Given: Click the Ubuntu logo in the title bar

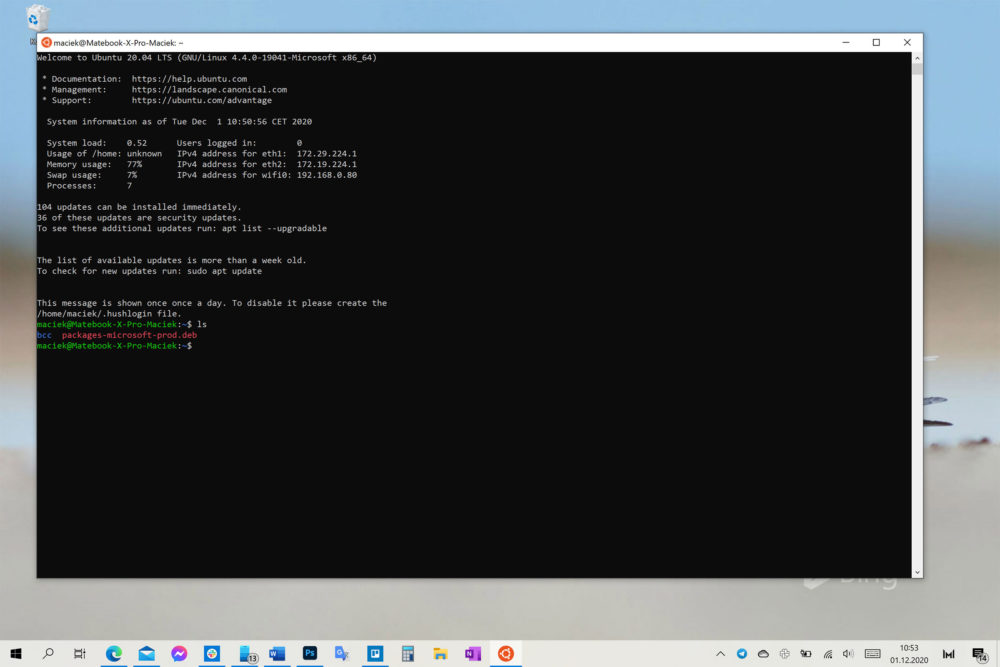Looking at the screenshot, I should tap(46, 43).
